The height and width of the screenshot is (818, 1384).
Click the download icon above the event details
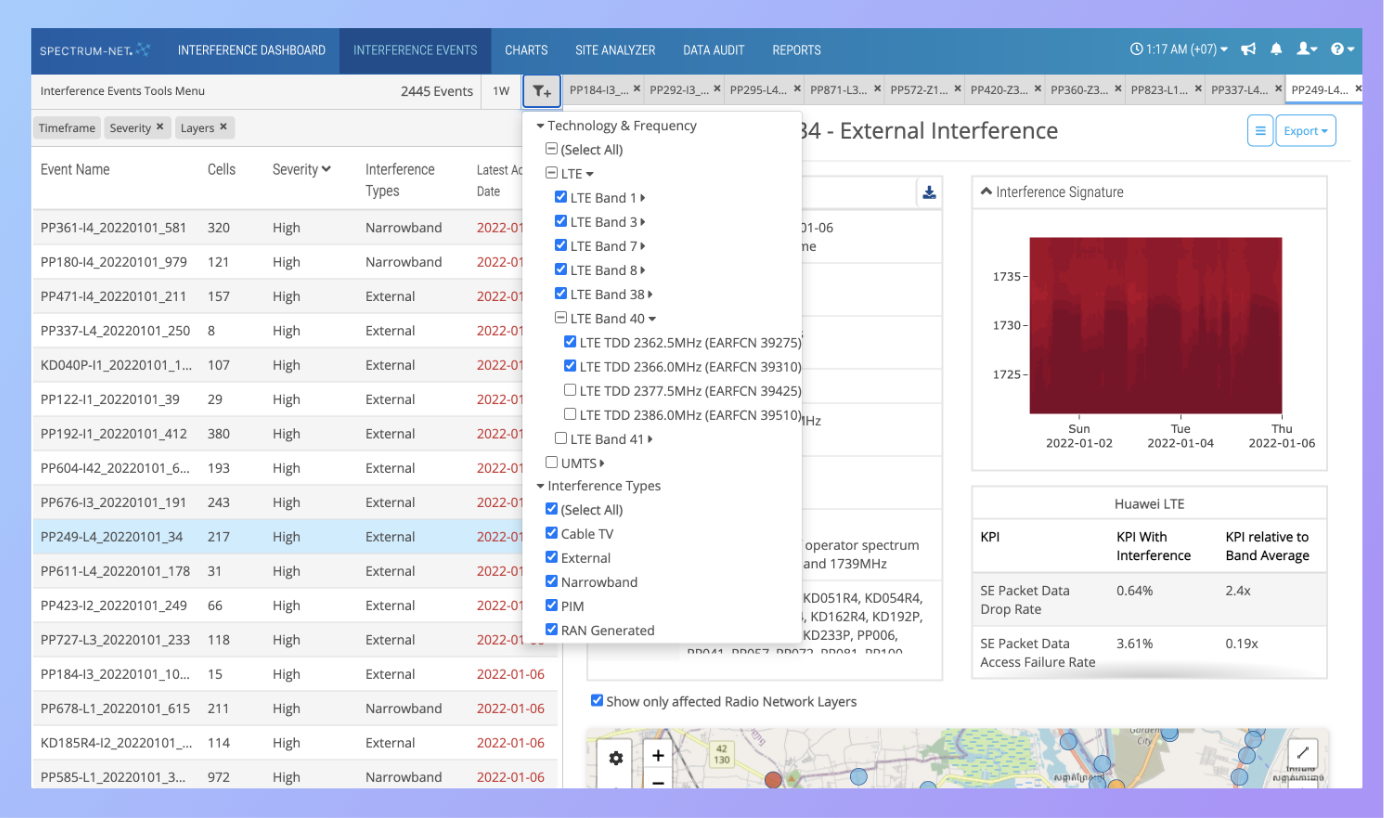pyautogui.click(x=929, y=193)
